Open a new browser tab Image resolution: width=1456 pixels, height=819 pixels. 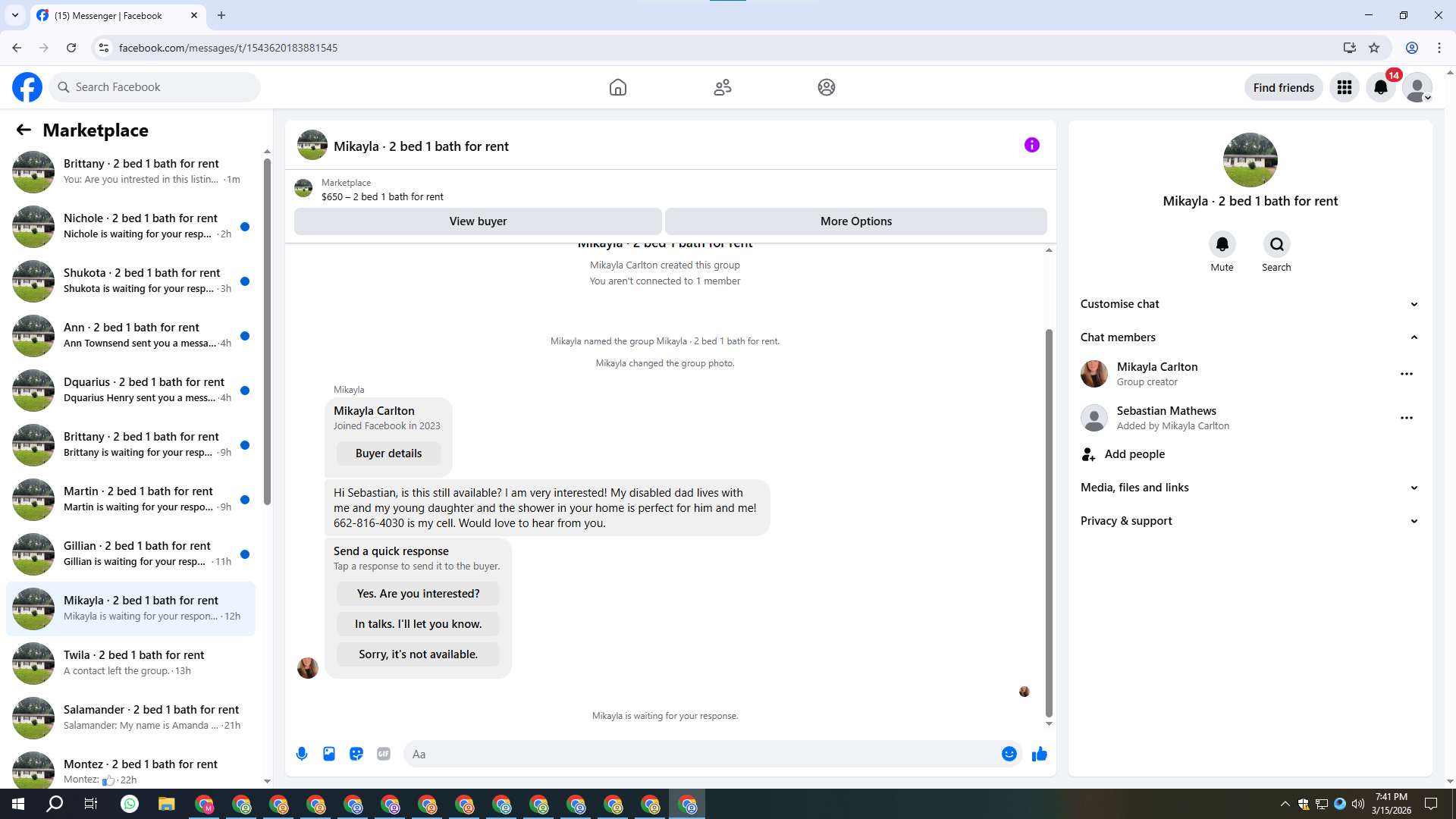pos(221,15)
